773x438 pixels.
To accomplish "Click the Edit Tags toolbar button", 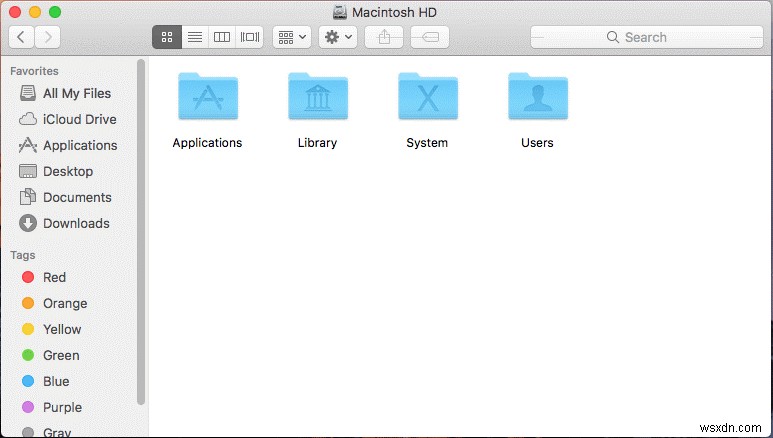I will click(x=430, y=37).
